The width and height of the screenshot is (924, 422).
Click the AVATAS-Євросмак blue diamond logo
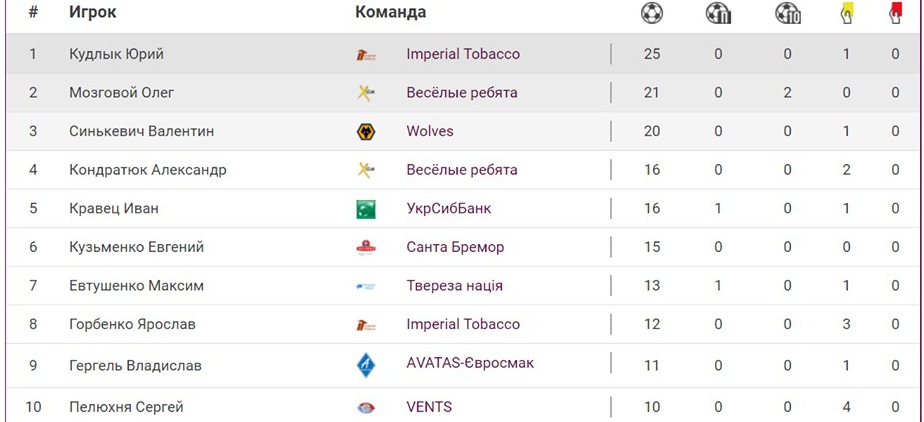(x=366, y=365)
